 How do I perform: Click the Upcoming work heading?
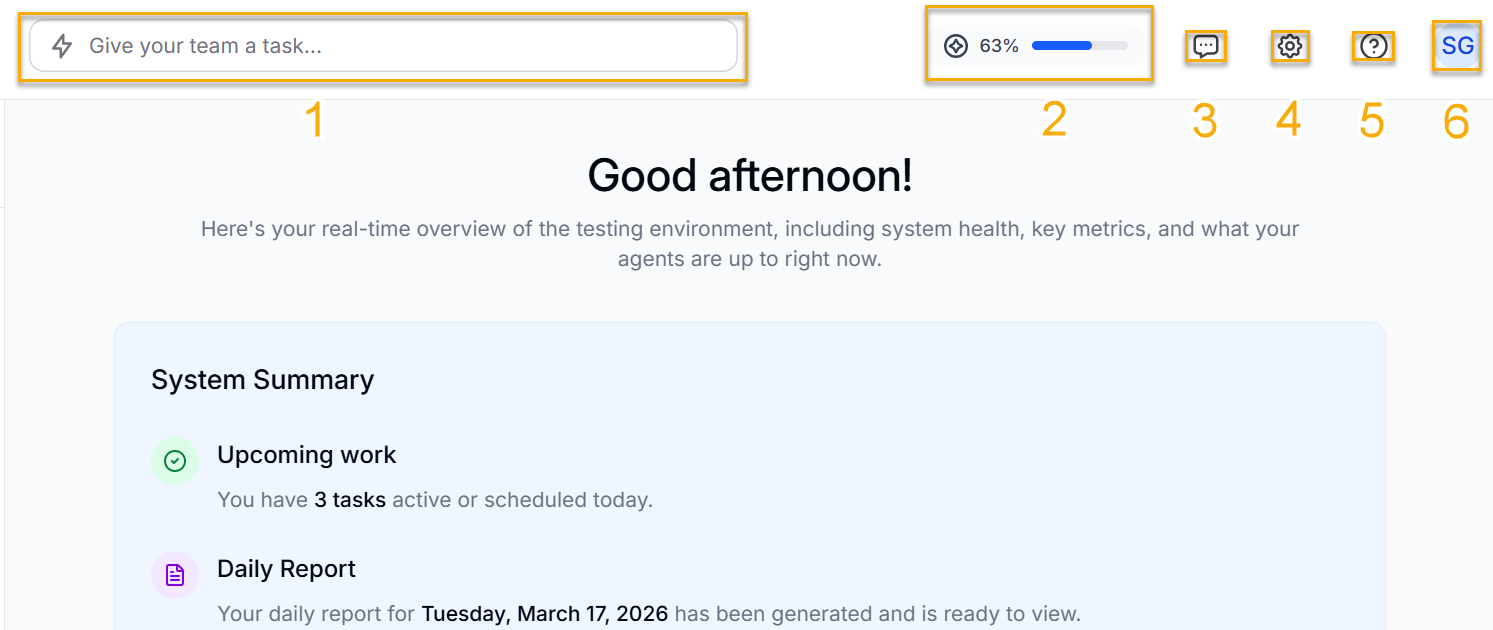tap(307, 455)
